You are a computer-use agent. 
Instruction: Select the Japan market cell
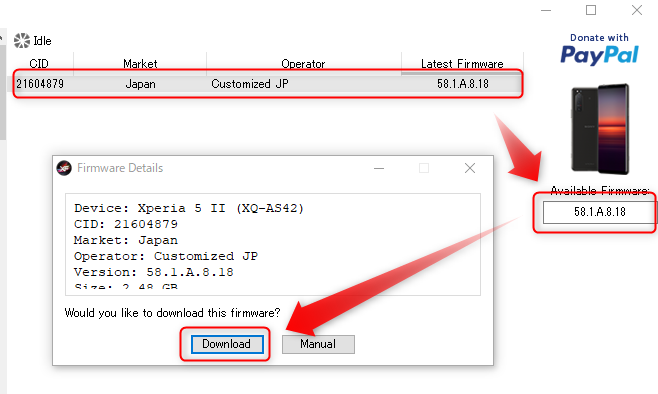[141, 84]
